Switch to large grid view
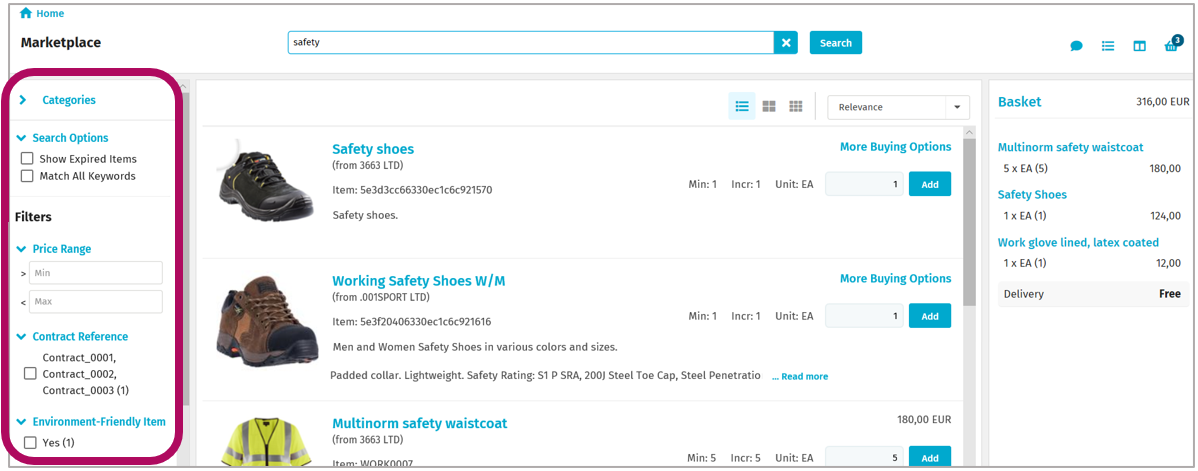The height and width of the screenshot is (471, 1198). click(769, 106)
